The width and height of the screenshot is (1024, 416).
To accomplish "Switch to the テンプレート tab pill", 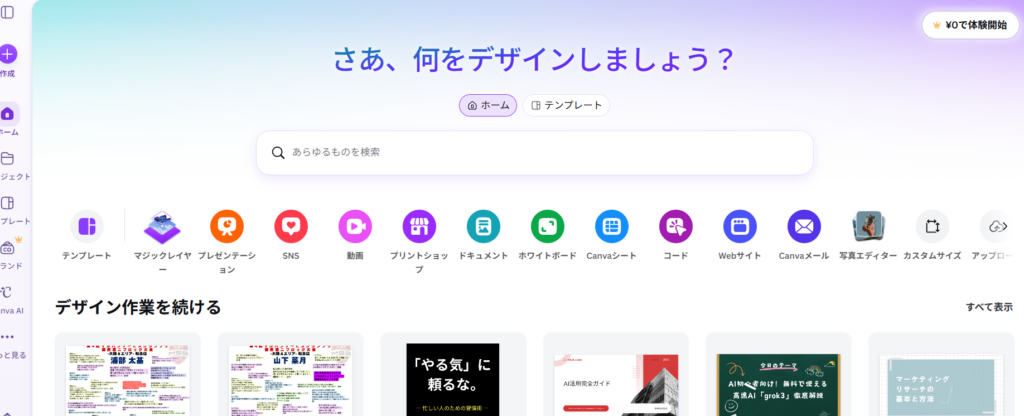I will click(x=566, y=105).
